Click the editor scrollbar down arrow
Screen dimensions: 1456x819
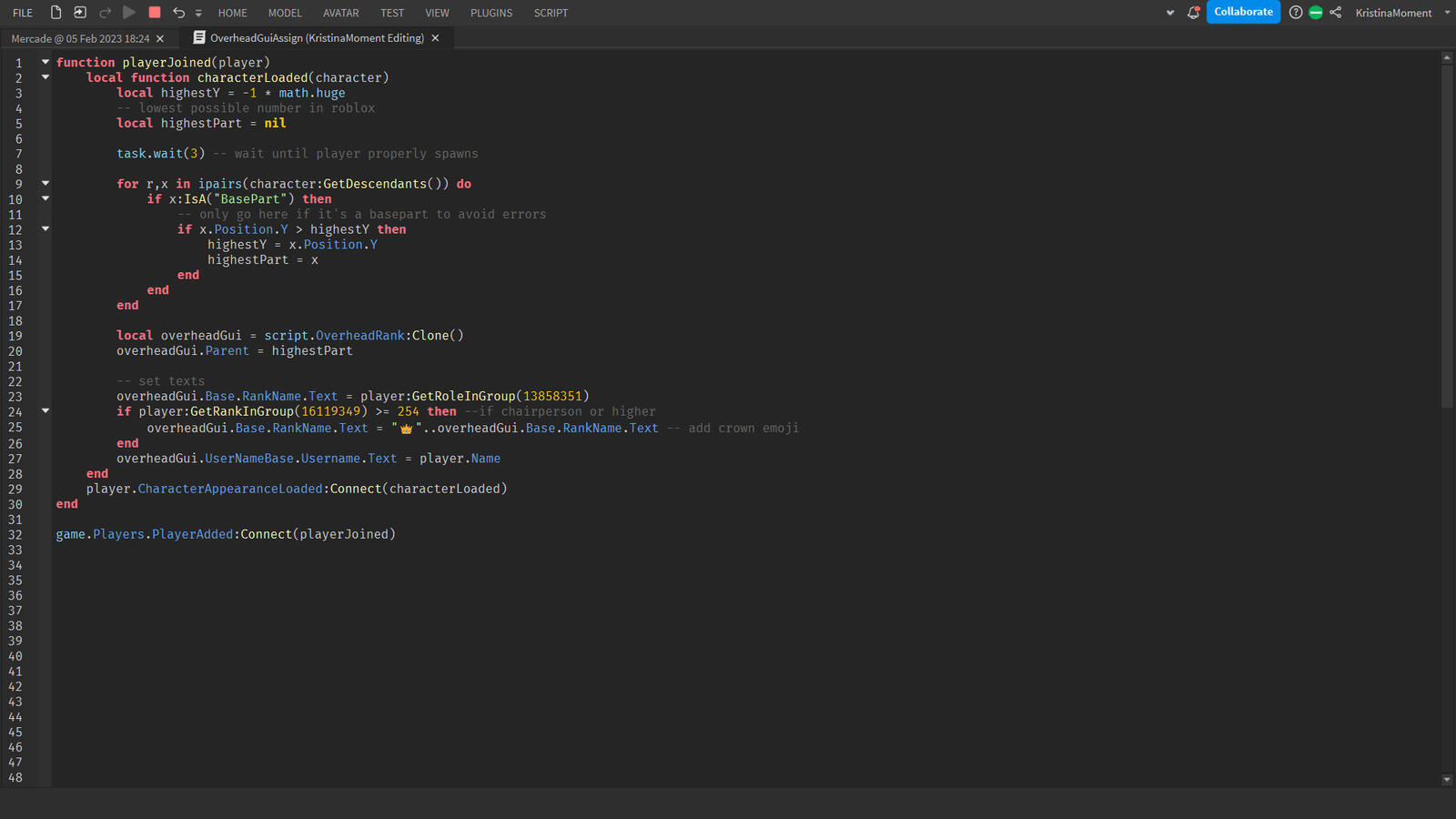[x=1446, y=779]
